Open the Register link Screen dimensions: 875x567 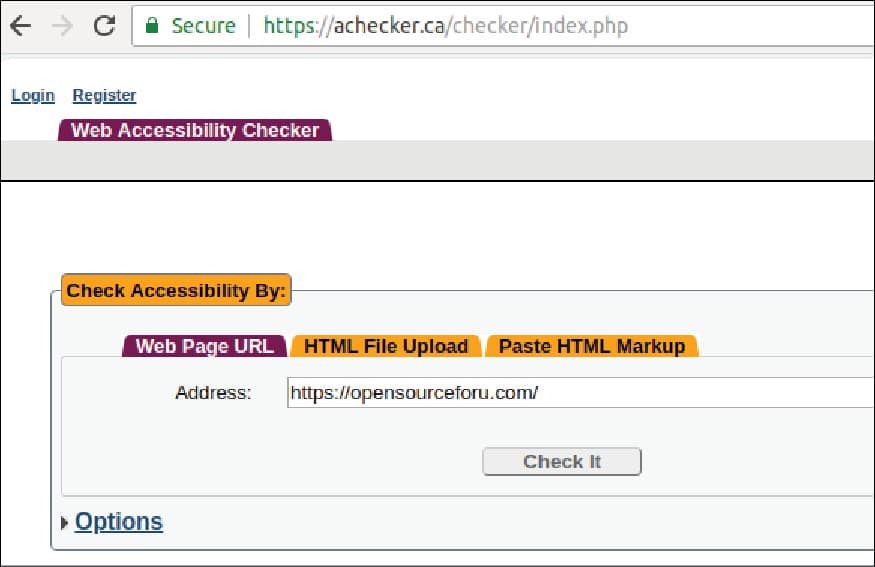point(104,95)
